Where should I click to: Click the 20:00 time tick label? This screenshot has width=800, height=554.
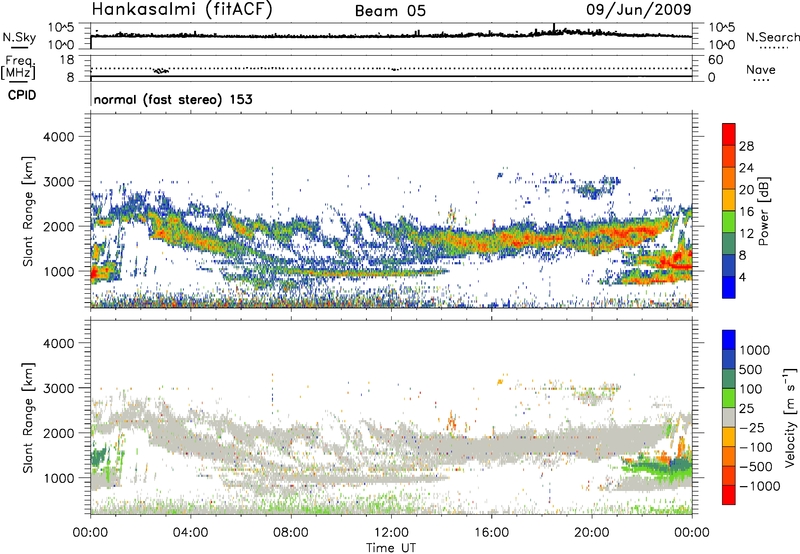tap(591, 533)
